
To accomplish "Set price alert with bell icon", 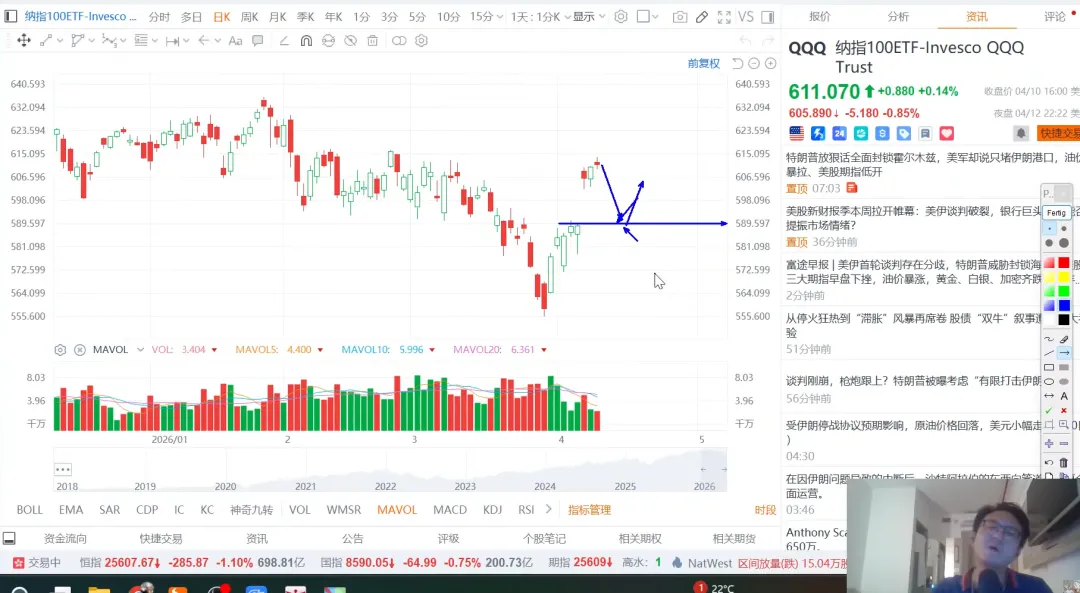I will 1021,133.
